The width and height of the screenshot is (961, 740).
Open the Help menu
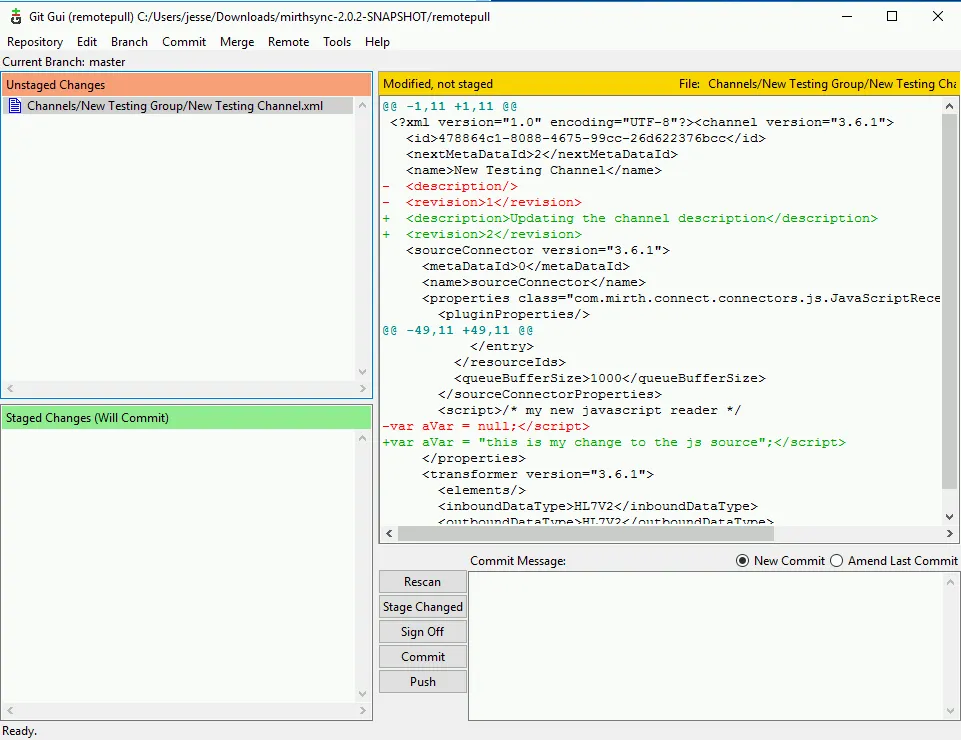coord(377,42)
